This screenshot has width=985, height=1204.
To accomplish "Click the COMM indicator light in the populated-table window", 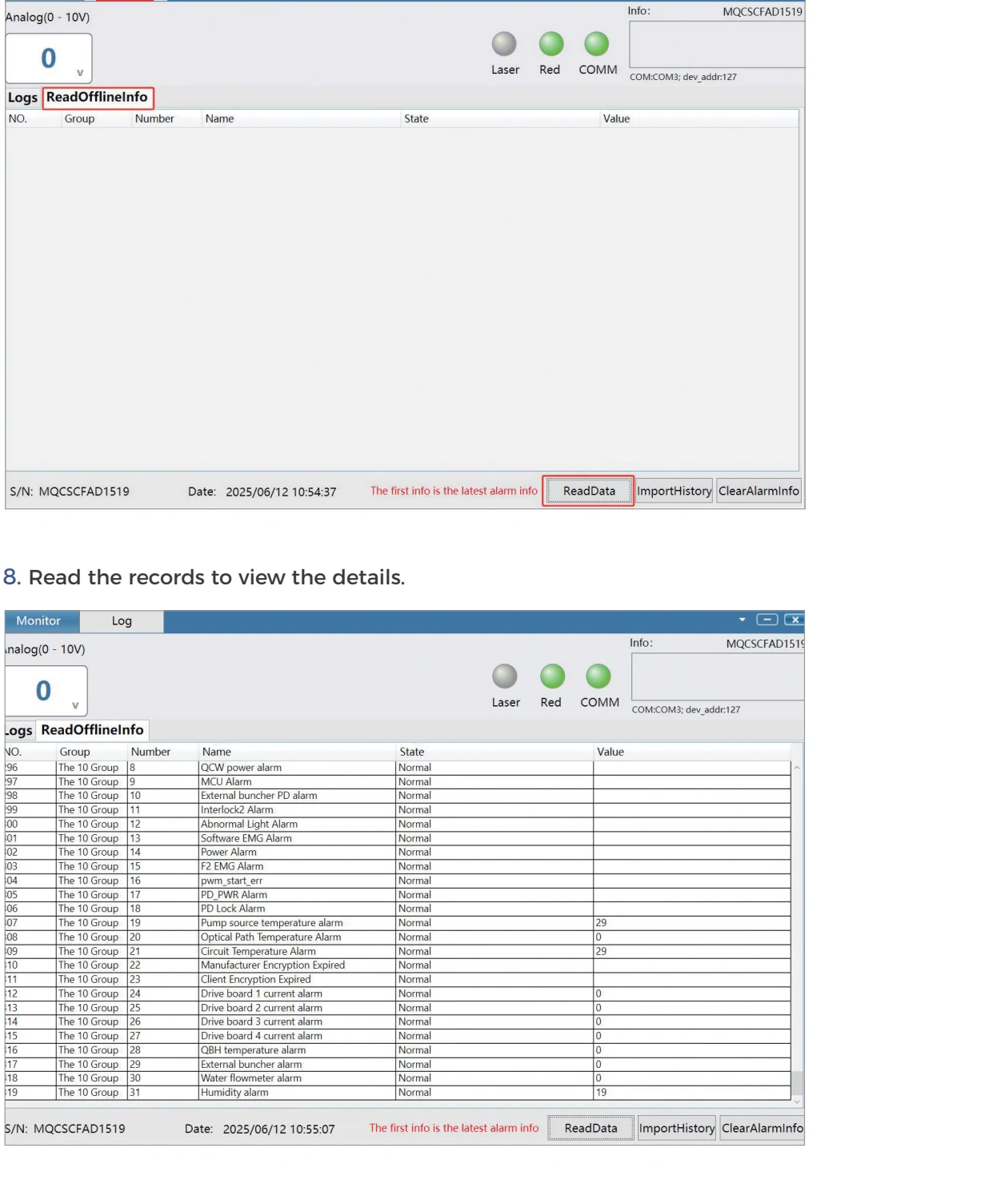I will coord(598,676).
